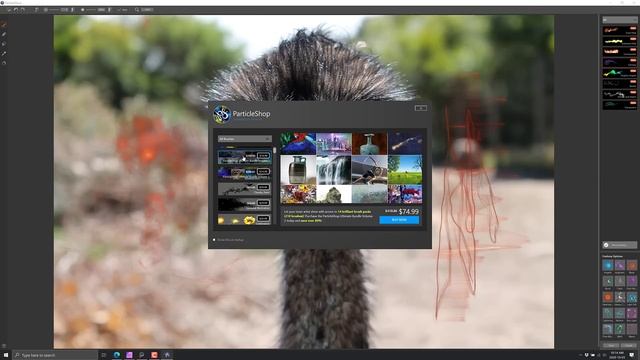Select the highlighted first brush pack in the list
Viewport: 640px width, 360px height.
(244, 156)
